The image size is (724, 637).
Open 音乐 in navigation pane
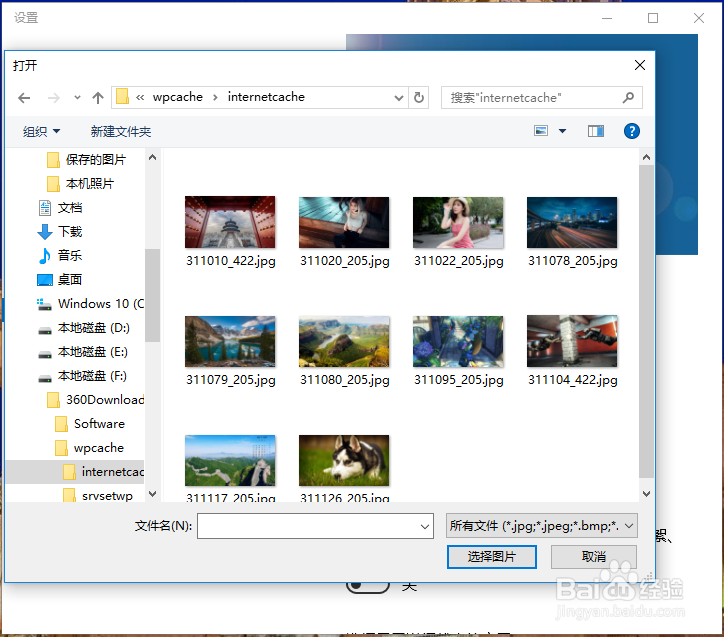(x=60, y=256)
